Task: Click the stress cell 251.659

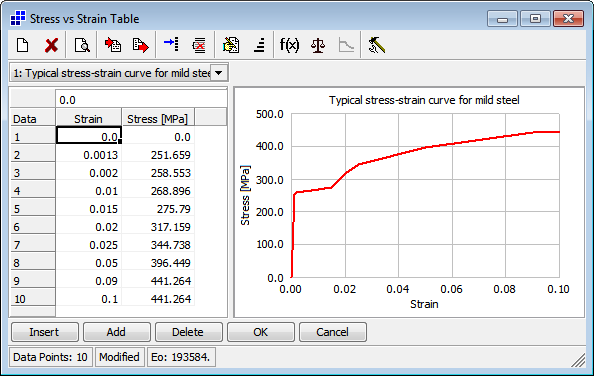Action: coord(158,154)
